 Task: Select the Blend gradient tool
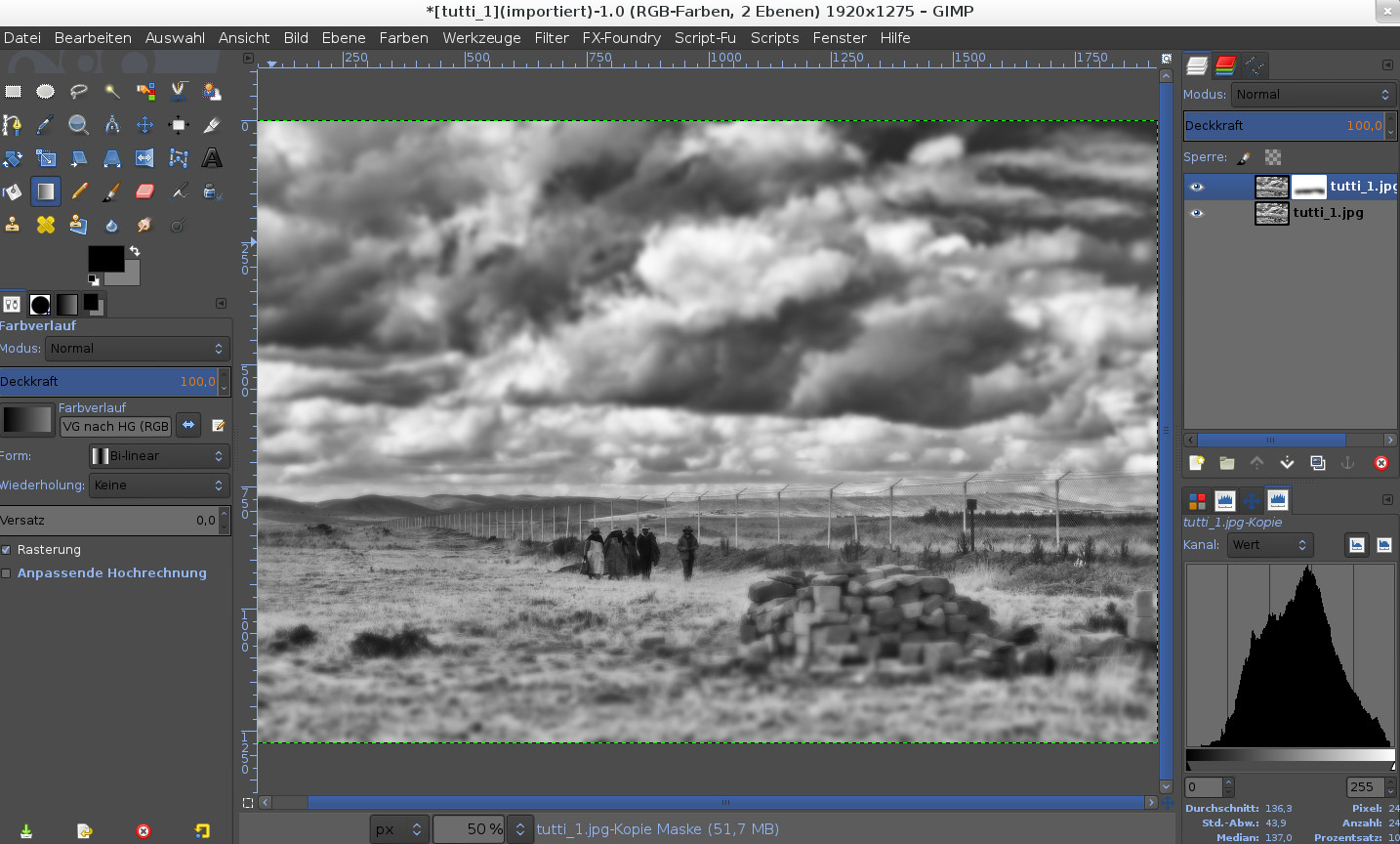pos(46,191)
